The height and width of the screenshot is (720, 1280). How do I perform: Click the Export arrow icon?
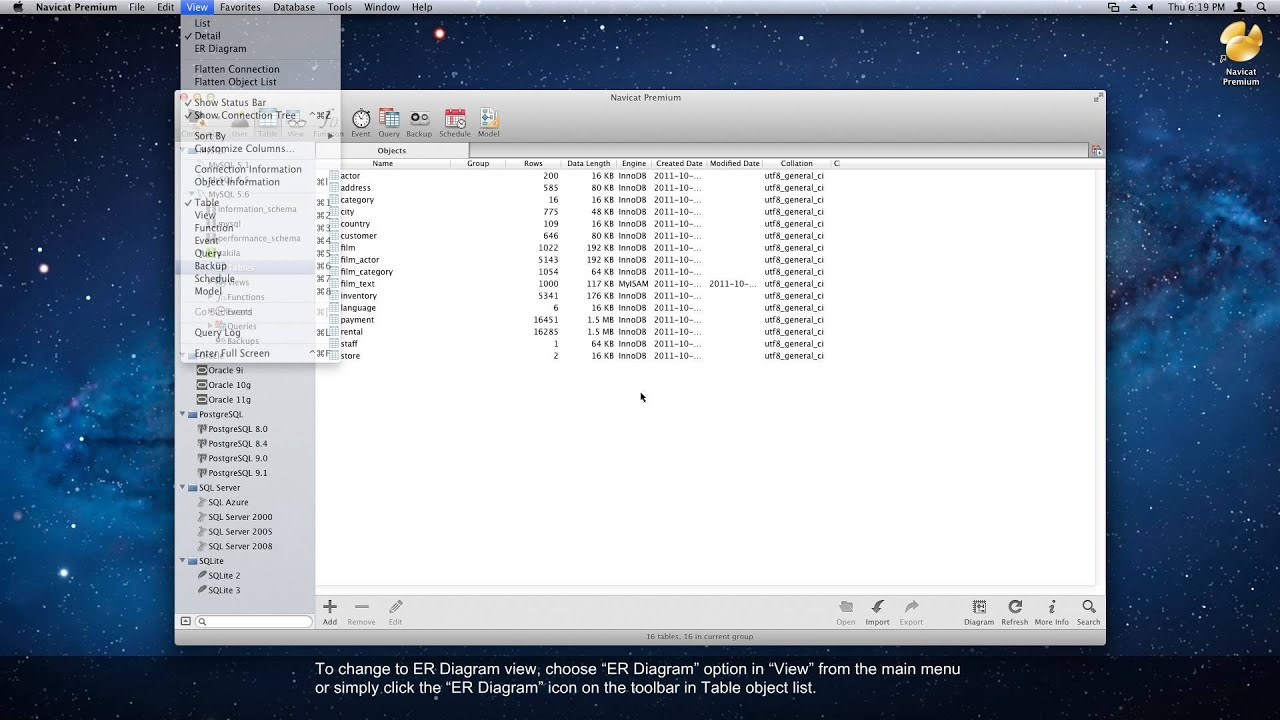pyautogui.click(x=911, y=607)
